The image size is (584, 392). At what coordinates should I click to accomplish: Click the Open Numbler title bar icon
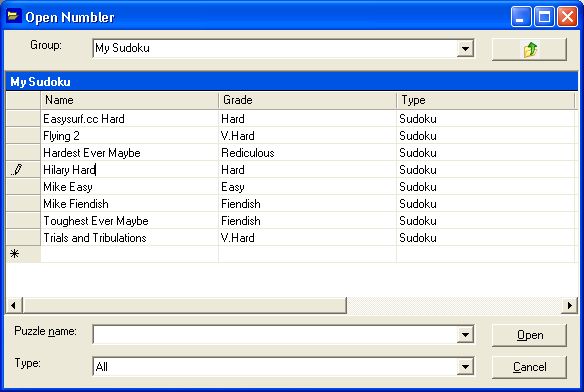pos(14,16)
